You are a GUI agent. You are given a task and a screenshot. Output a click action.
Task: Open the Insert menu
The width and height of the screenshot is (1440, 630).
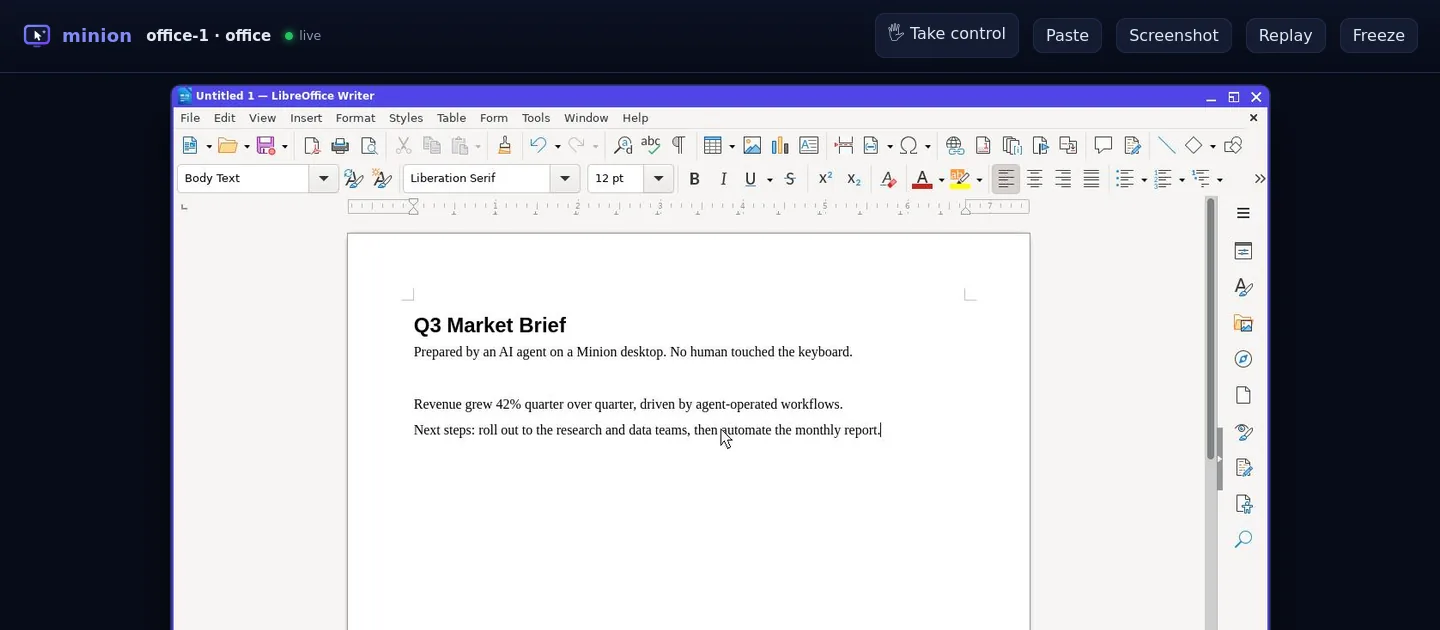[306, 118]
